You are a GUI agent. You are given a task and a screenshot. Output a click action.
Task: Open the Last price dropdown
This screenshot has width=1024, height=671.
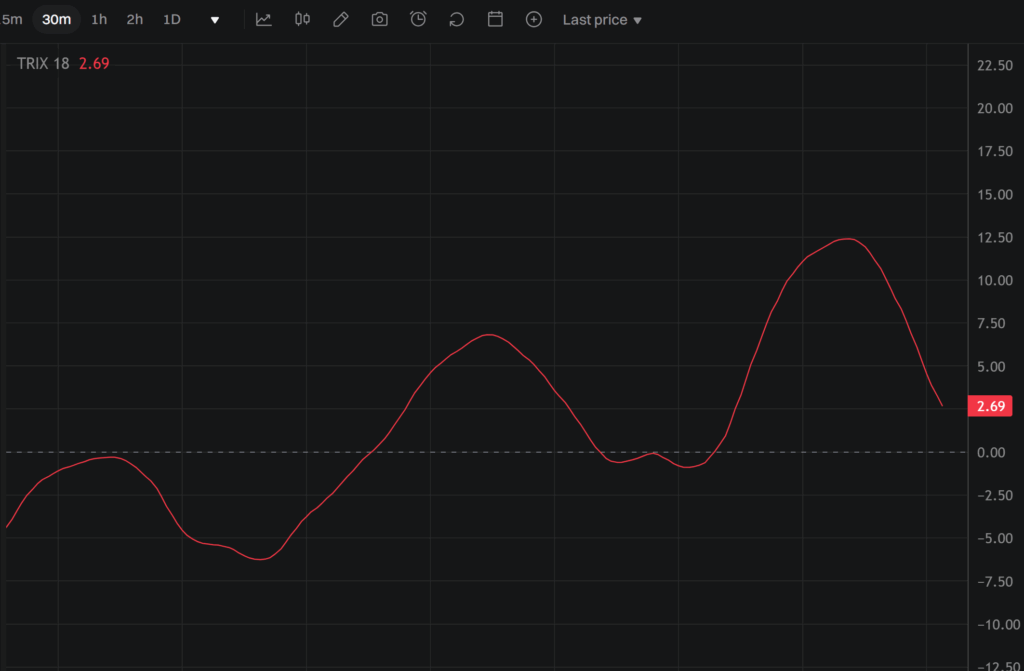coord(602,19)
